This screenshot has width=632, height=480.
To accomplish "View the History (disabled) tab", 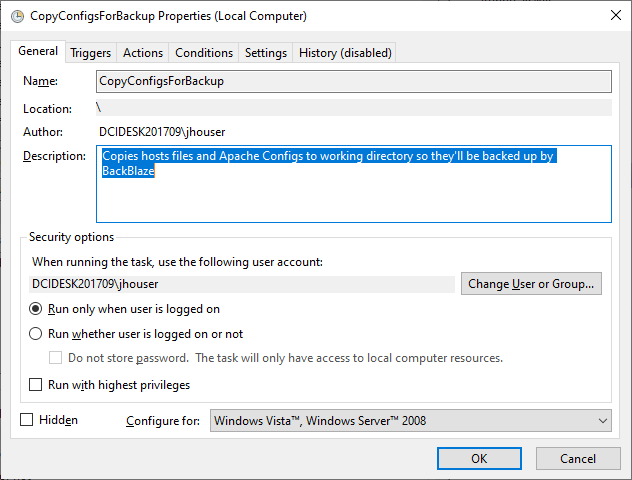I will pos(345,53).
